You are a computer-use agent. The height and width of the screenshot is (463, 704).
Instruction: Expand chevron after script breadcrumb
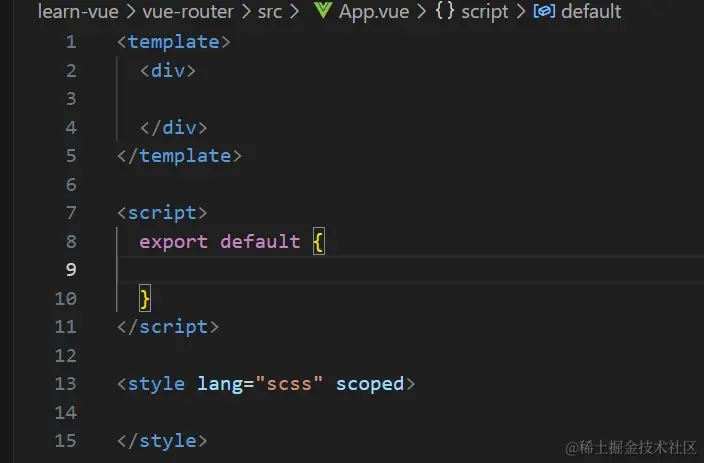tap(521, 12)
